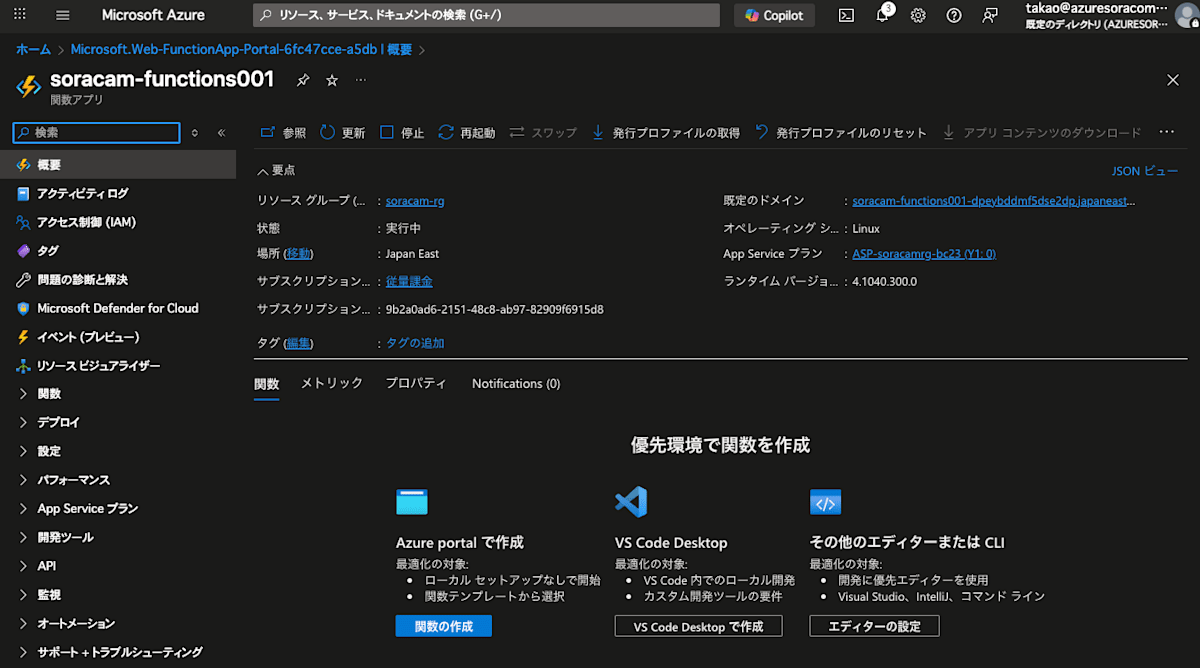This screenshot has height=668, width=1200.
Task: Open portal settings gear icon
Action: coord(918,15)
